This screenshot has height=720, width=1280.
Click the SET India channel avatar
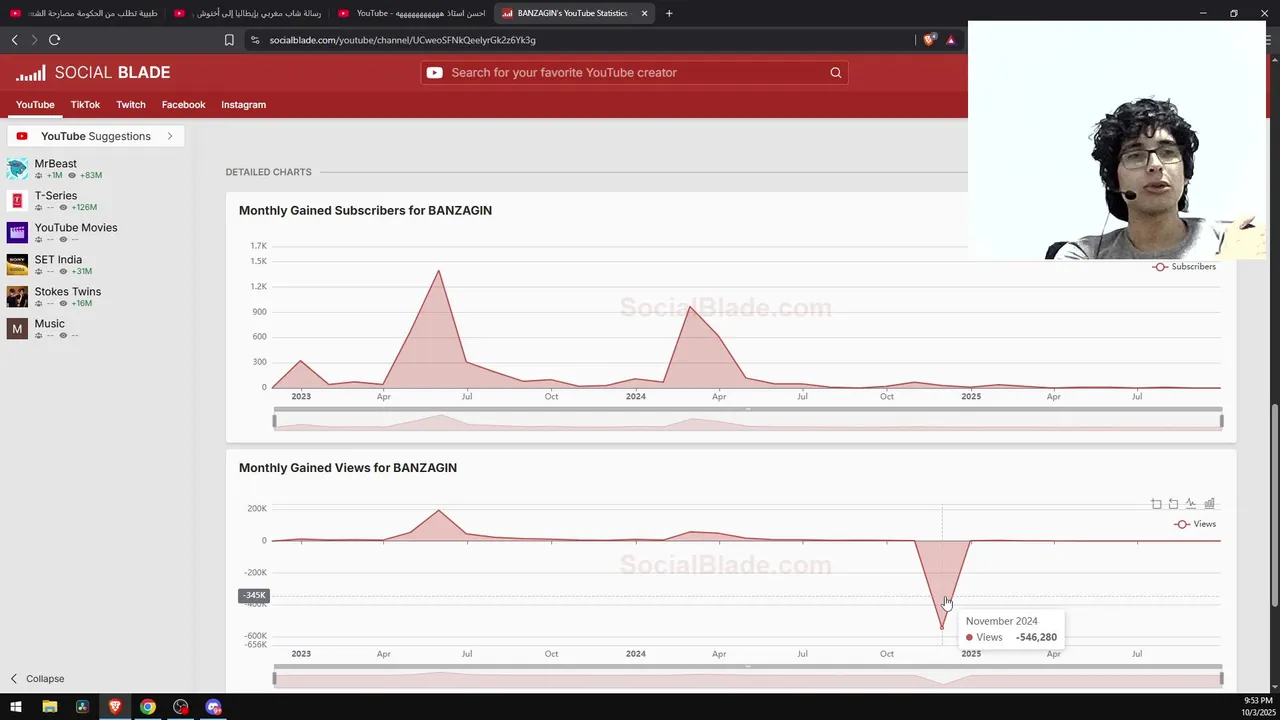pyautogui.click(x=17, y=265)
